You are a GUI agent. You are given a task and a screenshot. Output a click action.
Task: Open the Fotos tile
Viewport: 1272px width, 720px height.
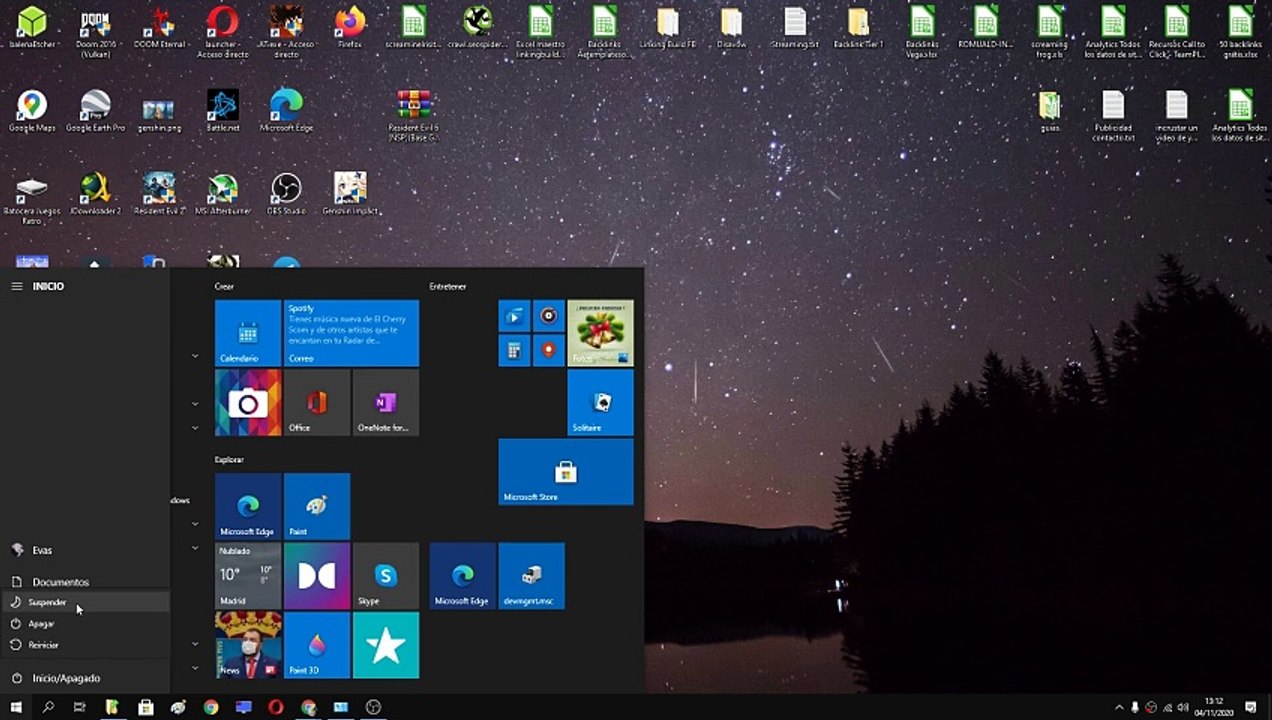coord(600,333)
